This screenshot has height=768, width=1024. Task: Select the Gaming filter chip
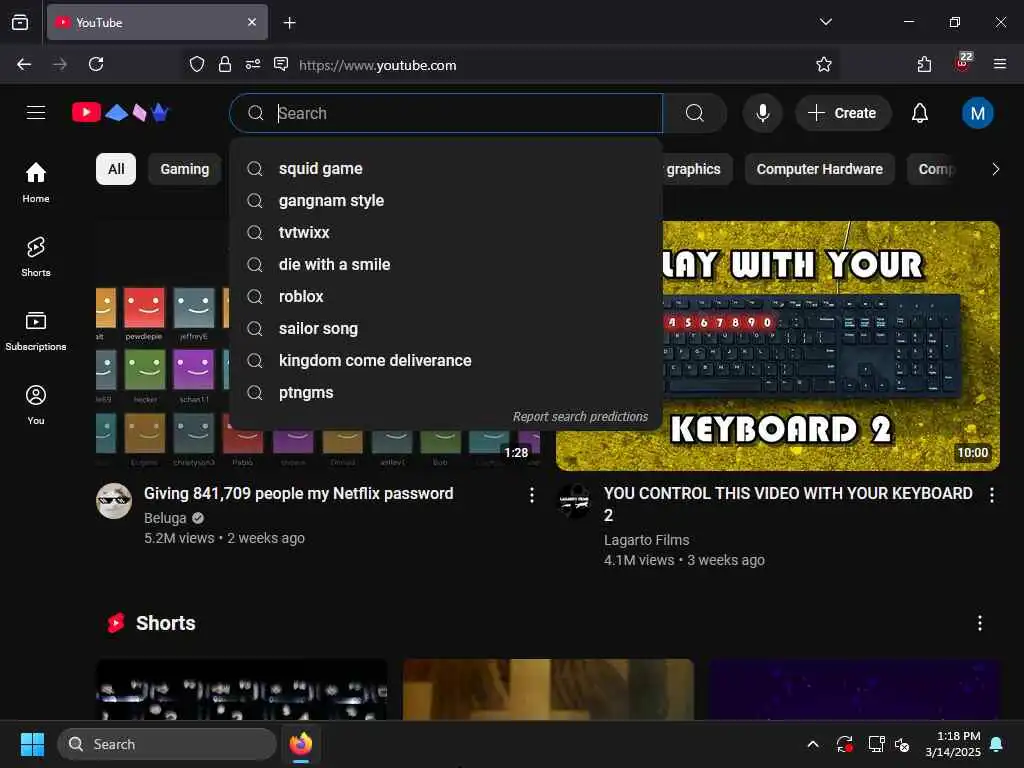[185, 169]
